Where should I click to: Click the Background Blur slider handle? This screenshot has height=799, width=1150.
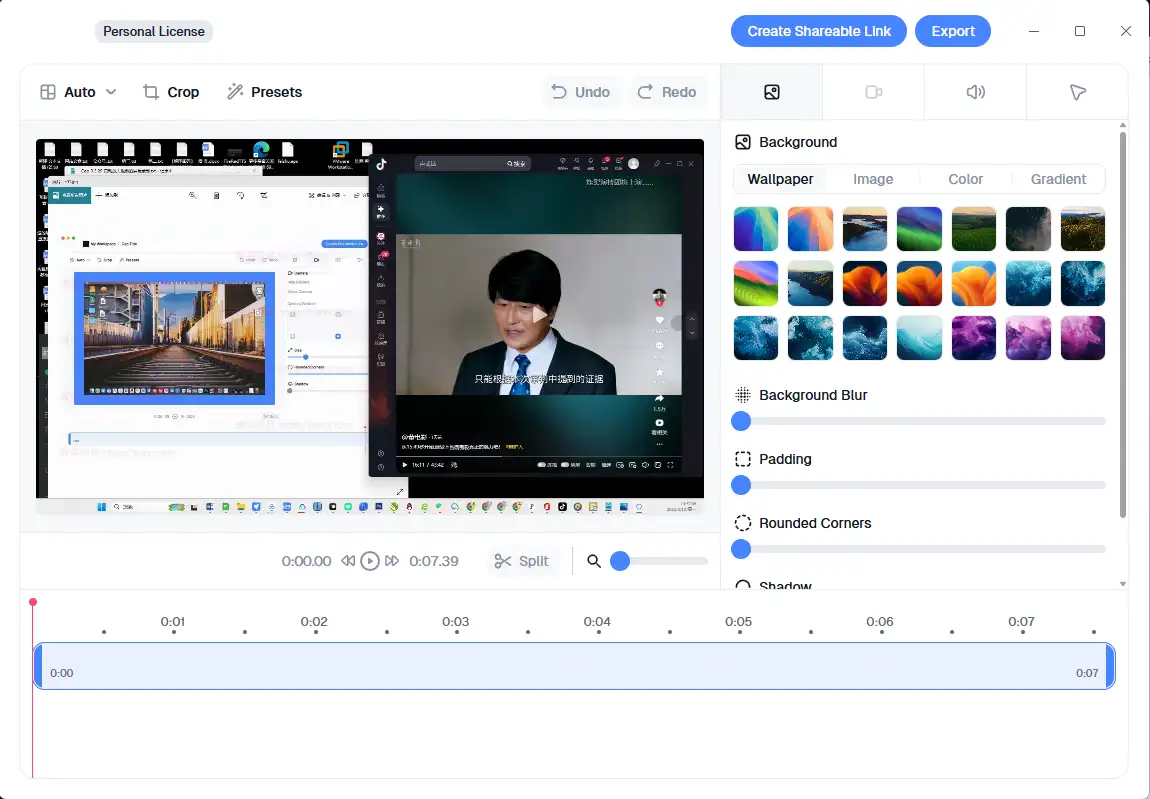[x=741, y=421]
